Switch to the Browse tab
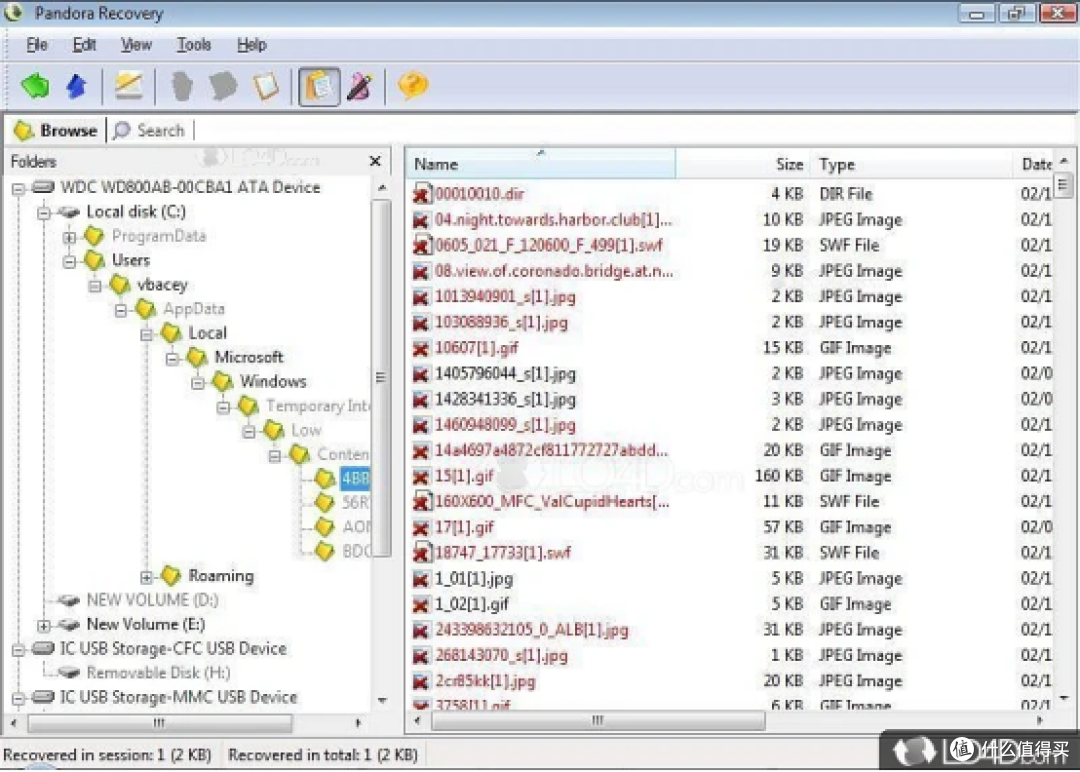Viewport: 1080px width, 772px height. (56, 130)
